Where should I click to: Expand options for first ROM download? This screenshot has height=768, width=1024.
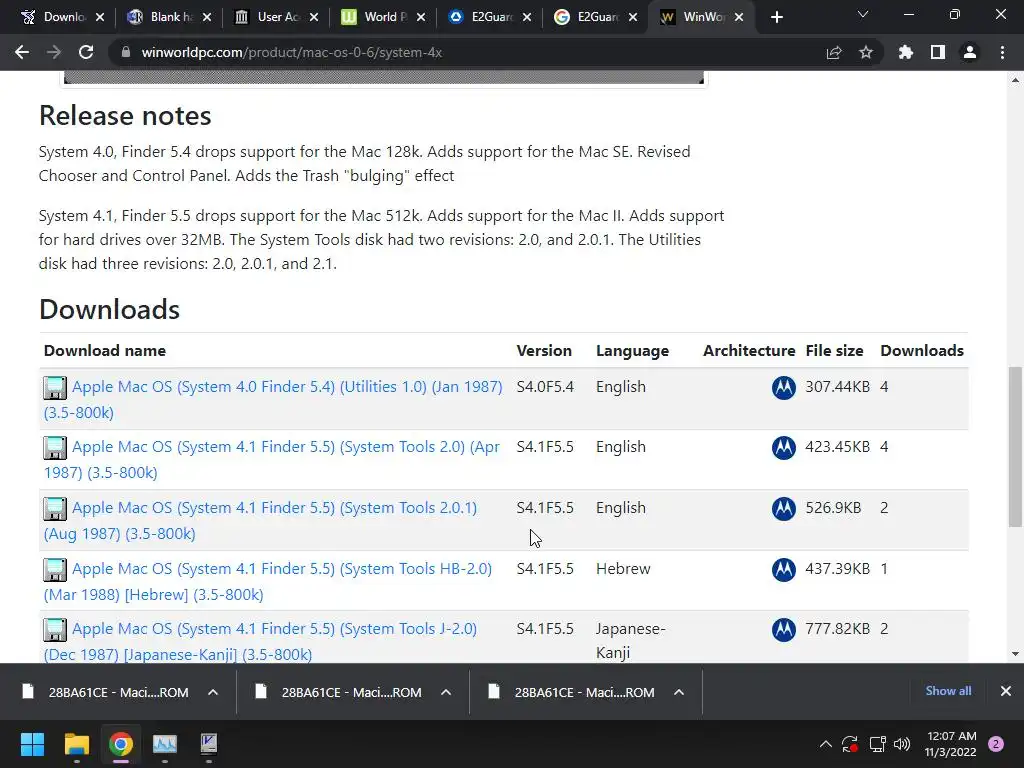tap(213, 692)
